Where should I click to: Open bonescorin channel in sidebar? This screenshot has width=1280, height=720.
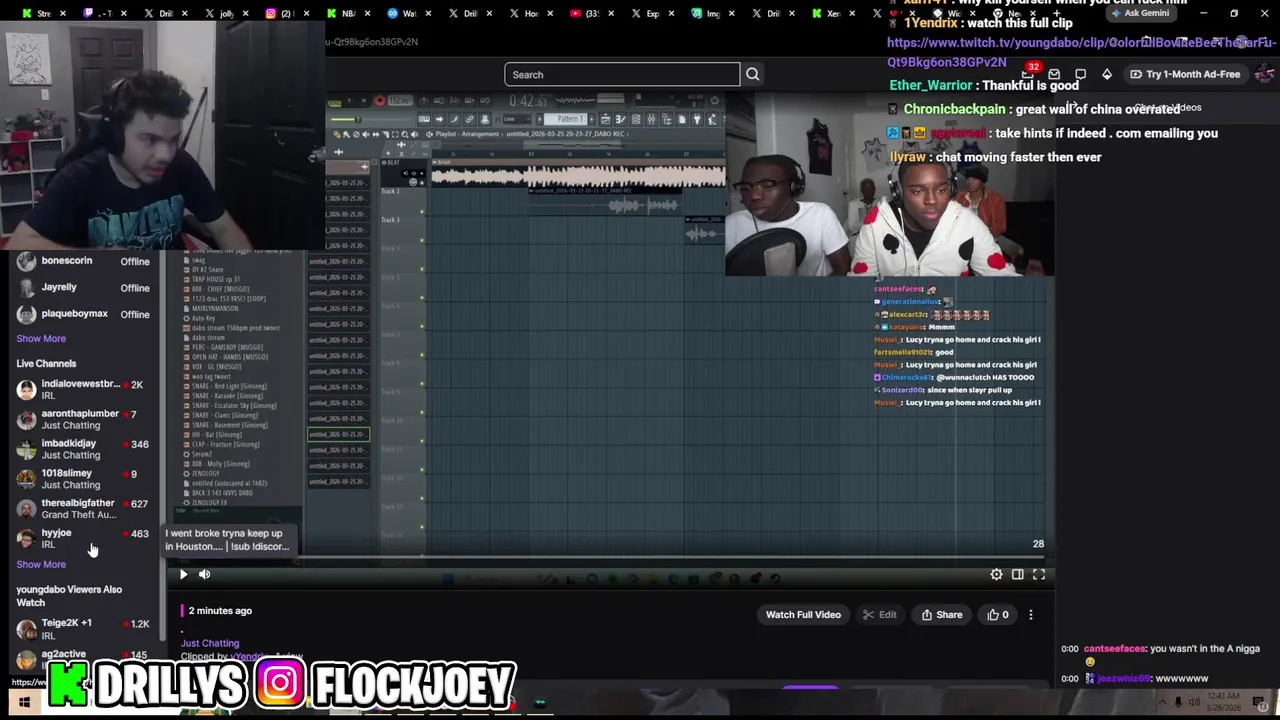coord(83,261)
